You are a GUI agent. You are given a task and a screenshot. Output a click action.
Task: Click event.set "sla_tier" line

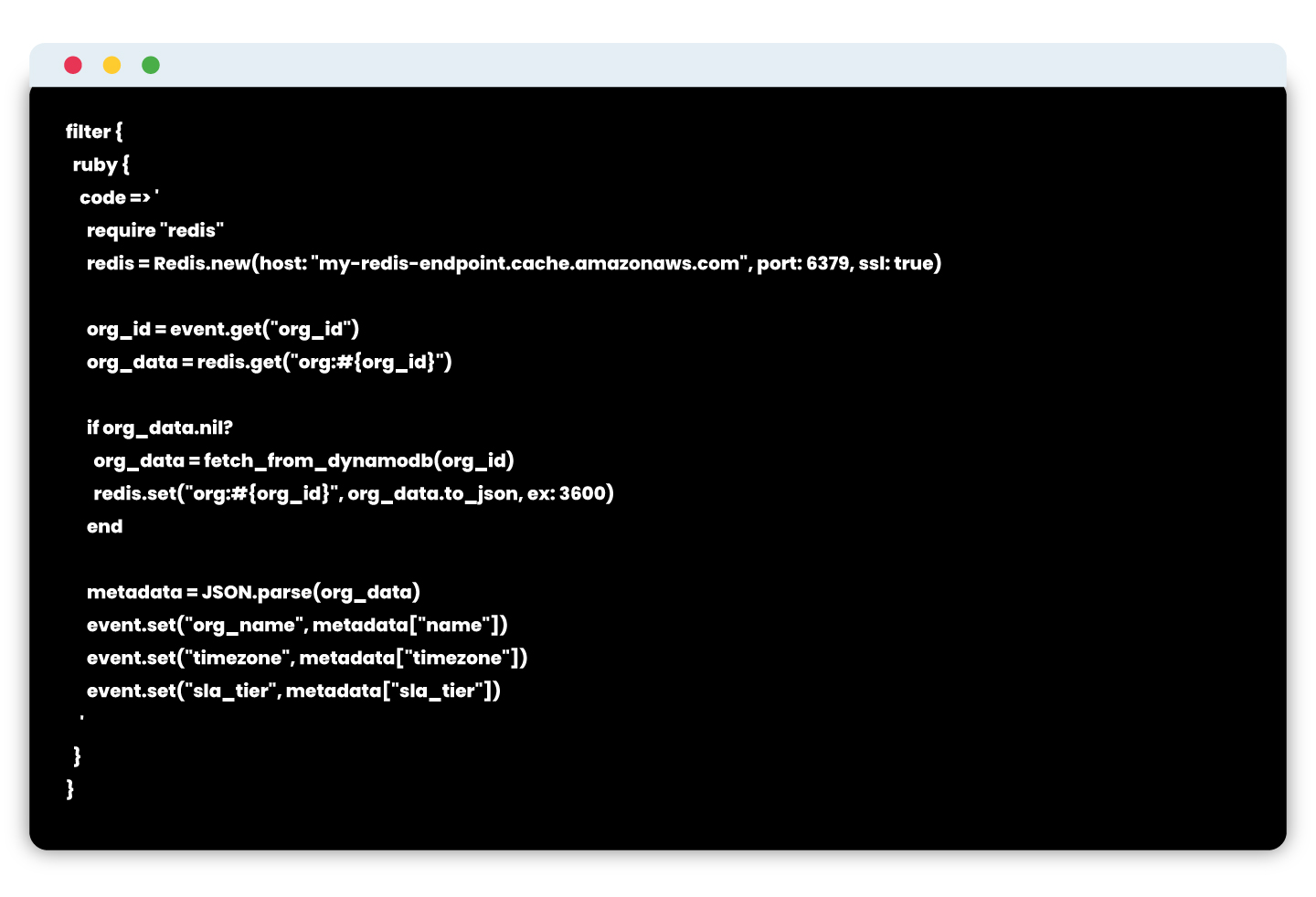(293, 691)
